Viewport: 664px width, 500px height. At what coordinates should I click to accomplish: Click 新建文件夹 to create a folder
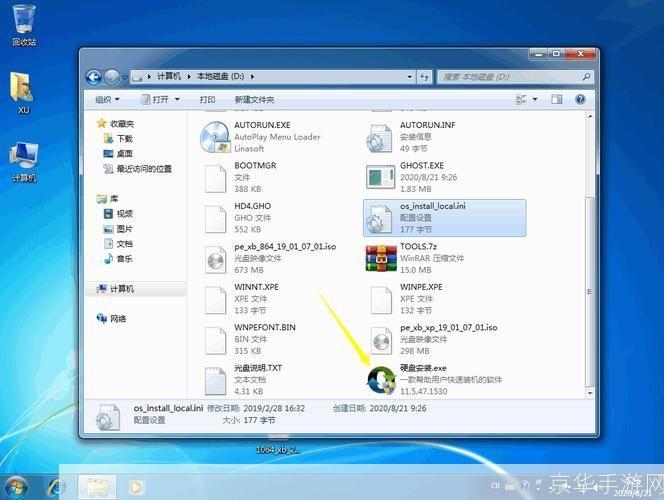[x=255, y=99]
